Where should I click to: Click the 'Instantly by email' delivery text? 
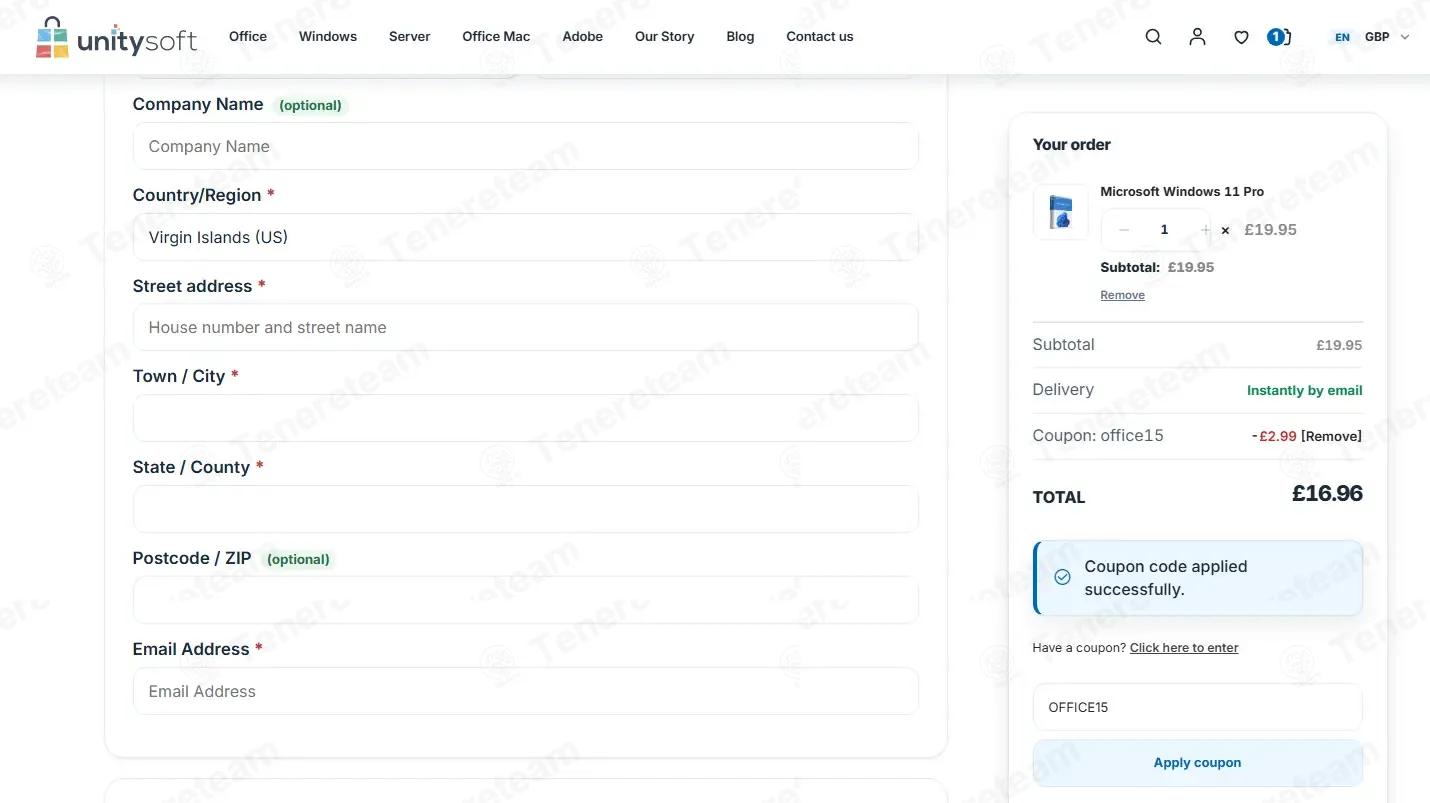[x=1305, y=391]
